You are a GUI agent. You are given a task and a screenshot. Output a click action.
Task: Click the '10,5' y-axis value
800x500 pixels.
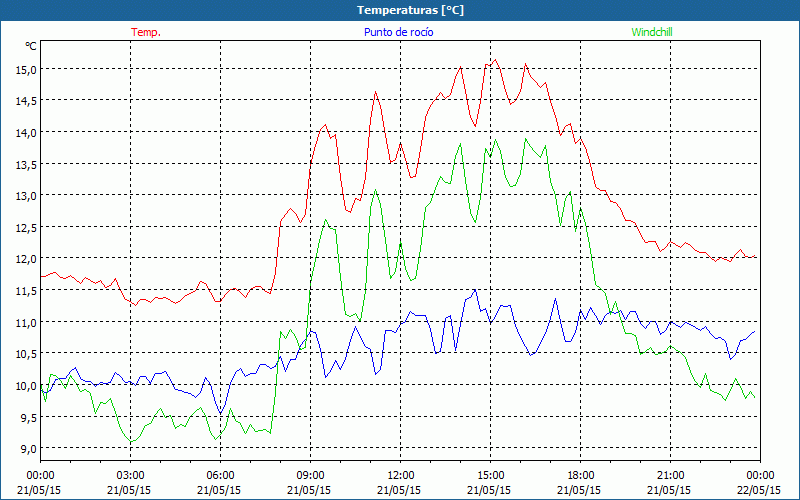tap(26, 354)
